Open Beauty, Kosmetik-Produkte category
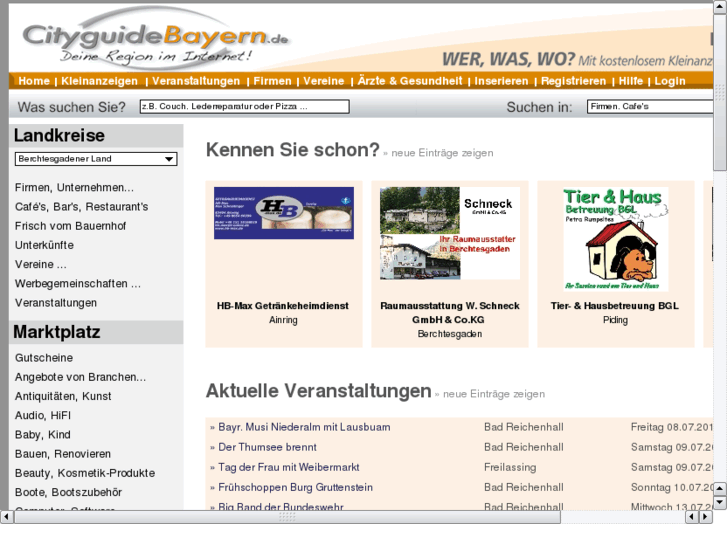727x545 pixels. click(x=85, y=474)
